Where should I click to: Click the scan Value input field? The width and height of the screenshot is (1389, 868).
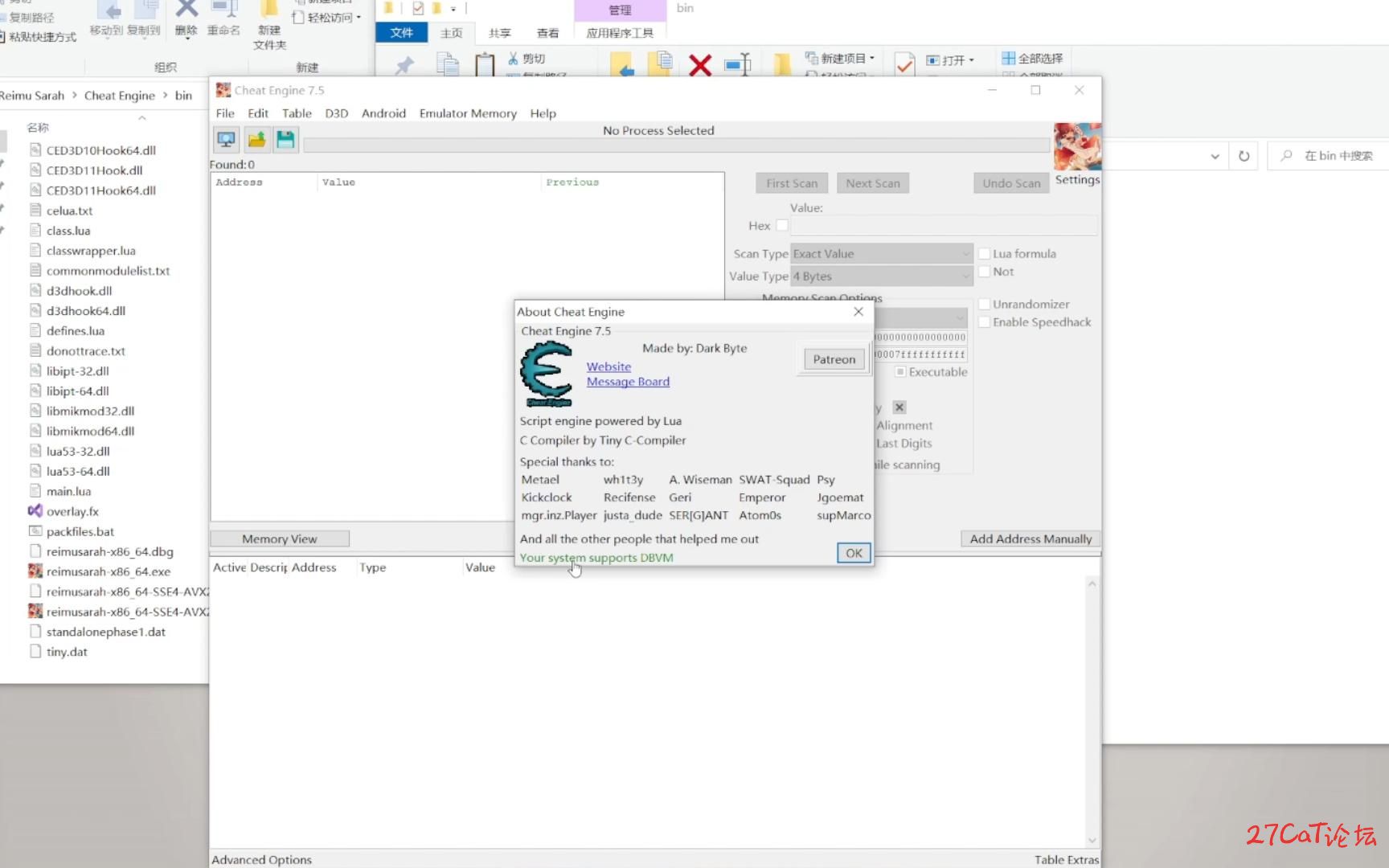click(x=944, y=226)
